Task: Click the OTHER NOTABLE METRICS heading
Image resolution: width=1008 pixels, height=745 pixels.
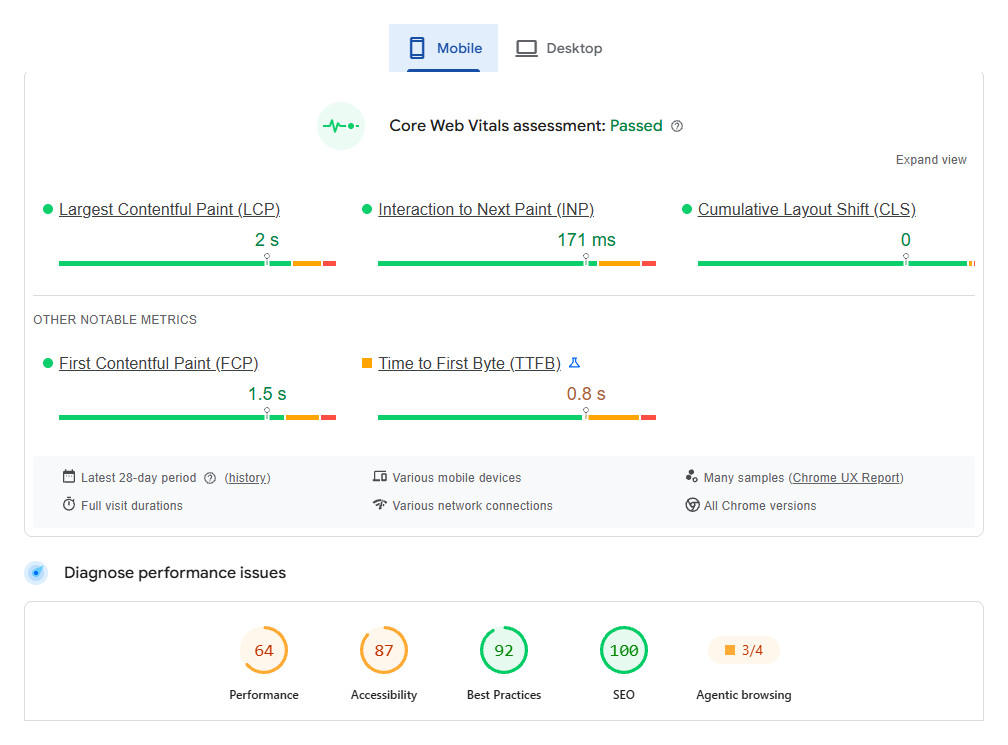Action: [115, 319]
